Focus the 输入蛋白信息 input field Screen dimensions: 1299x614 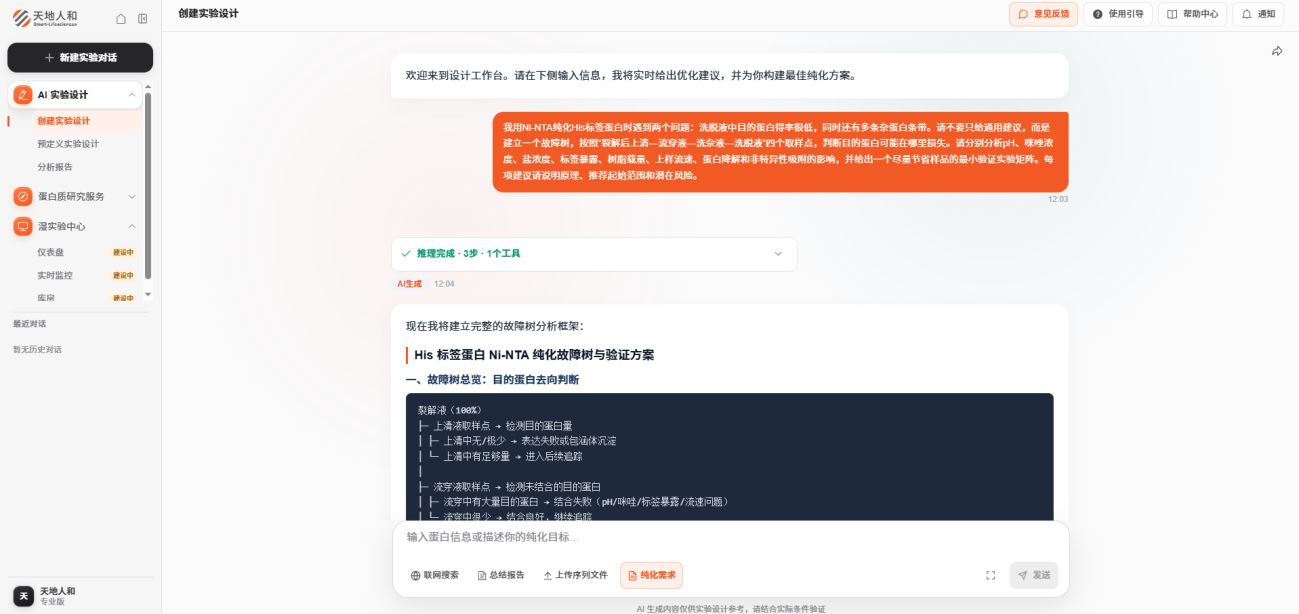729,537
